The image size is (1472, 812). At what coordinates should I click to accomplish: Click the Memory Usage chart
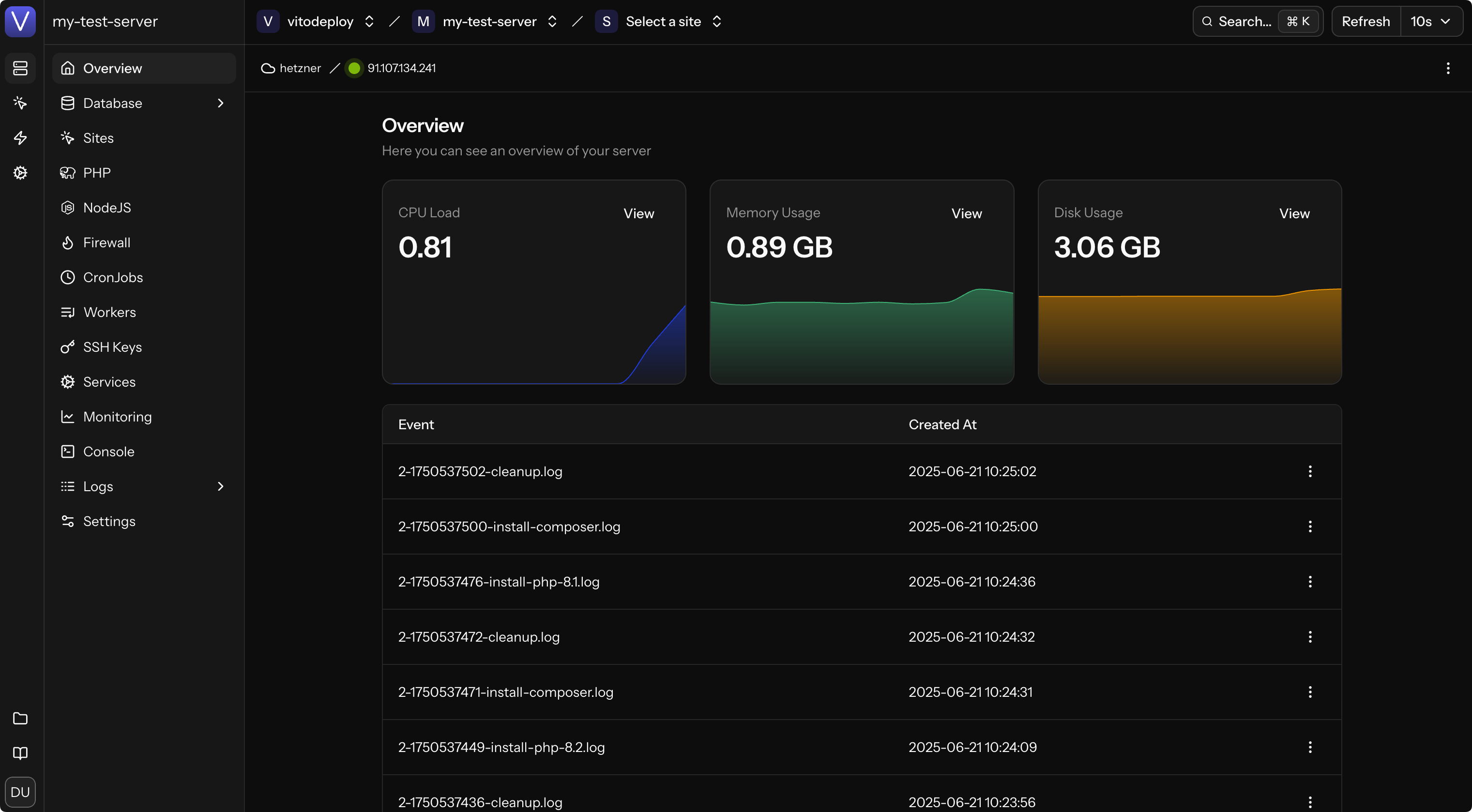[862, 336]
